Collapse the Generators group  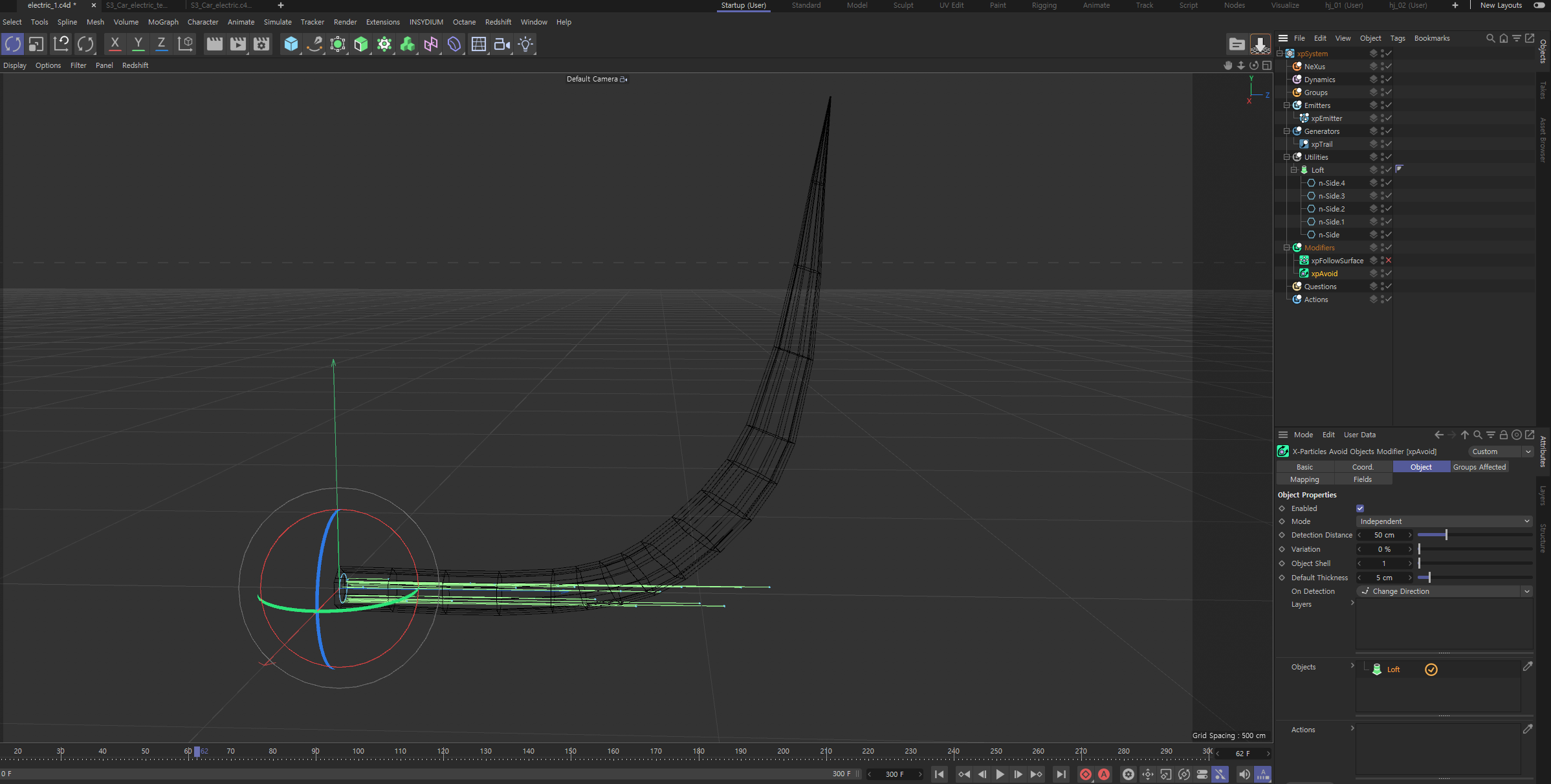[1287, 131]
